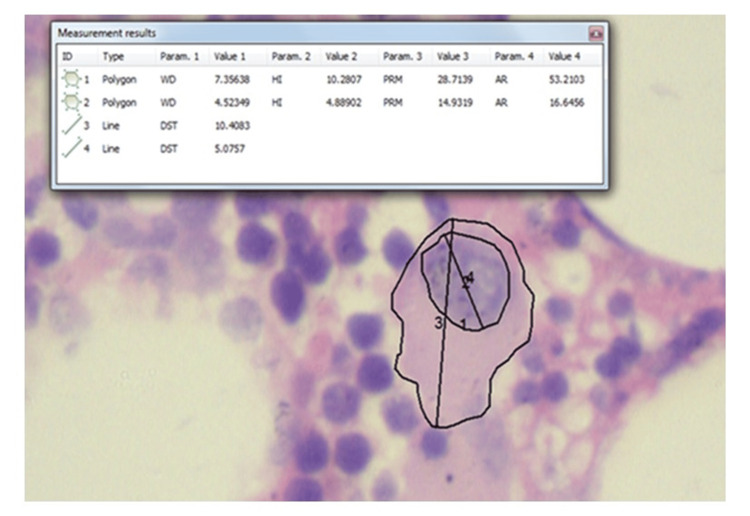Click the line icon of measurement 3
The image size is (750, 516).
[72, 125]
